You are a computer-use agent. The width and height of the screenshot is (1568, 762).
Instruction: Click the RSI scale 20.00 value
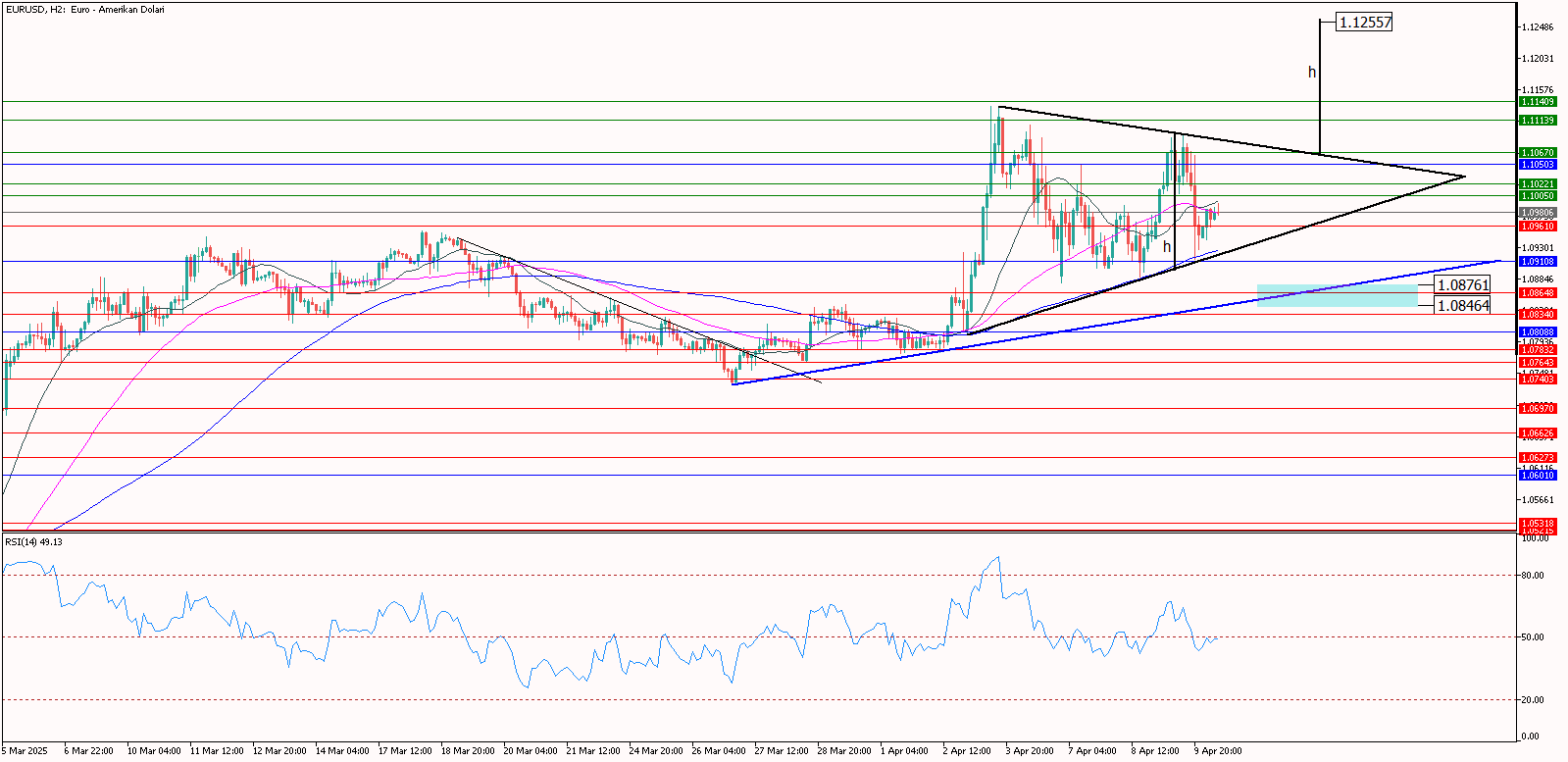1533,700
